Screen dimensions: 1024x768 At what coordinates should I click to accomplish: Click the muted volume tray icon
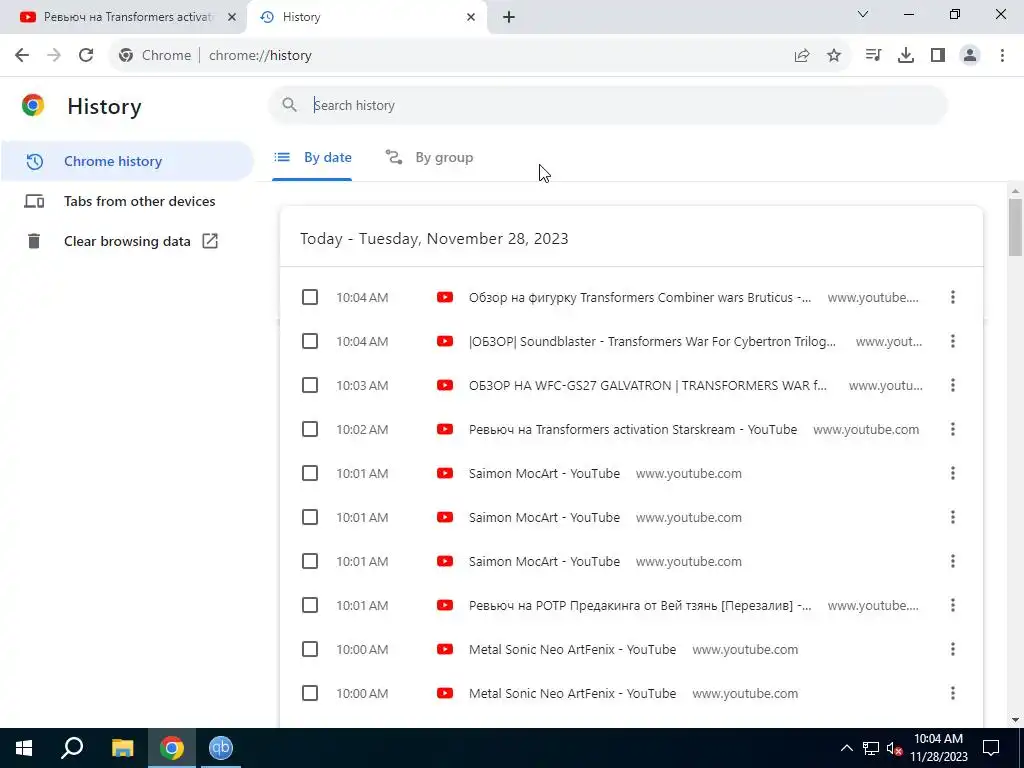click(894, 748)
